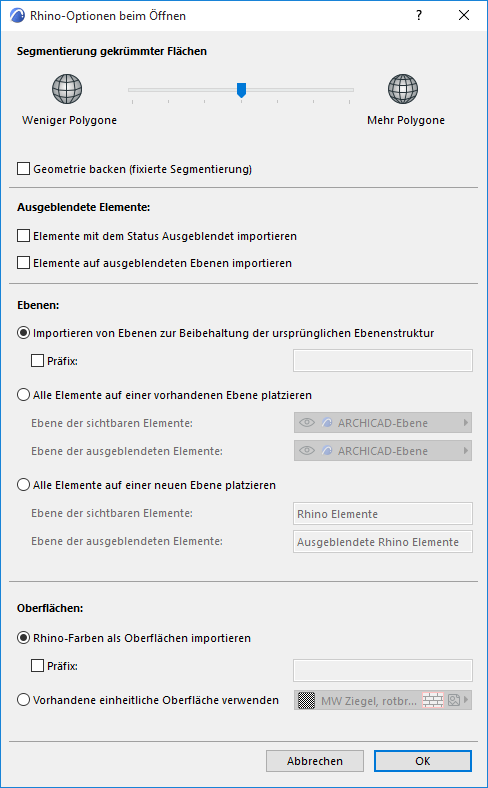The image size is (488, 788).
Task: Click the Rhino app icon in title bar
Action: click(x=17, y=16)
